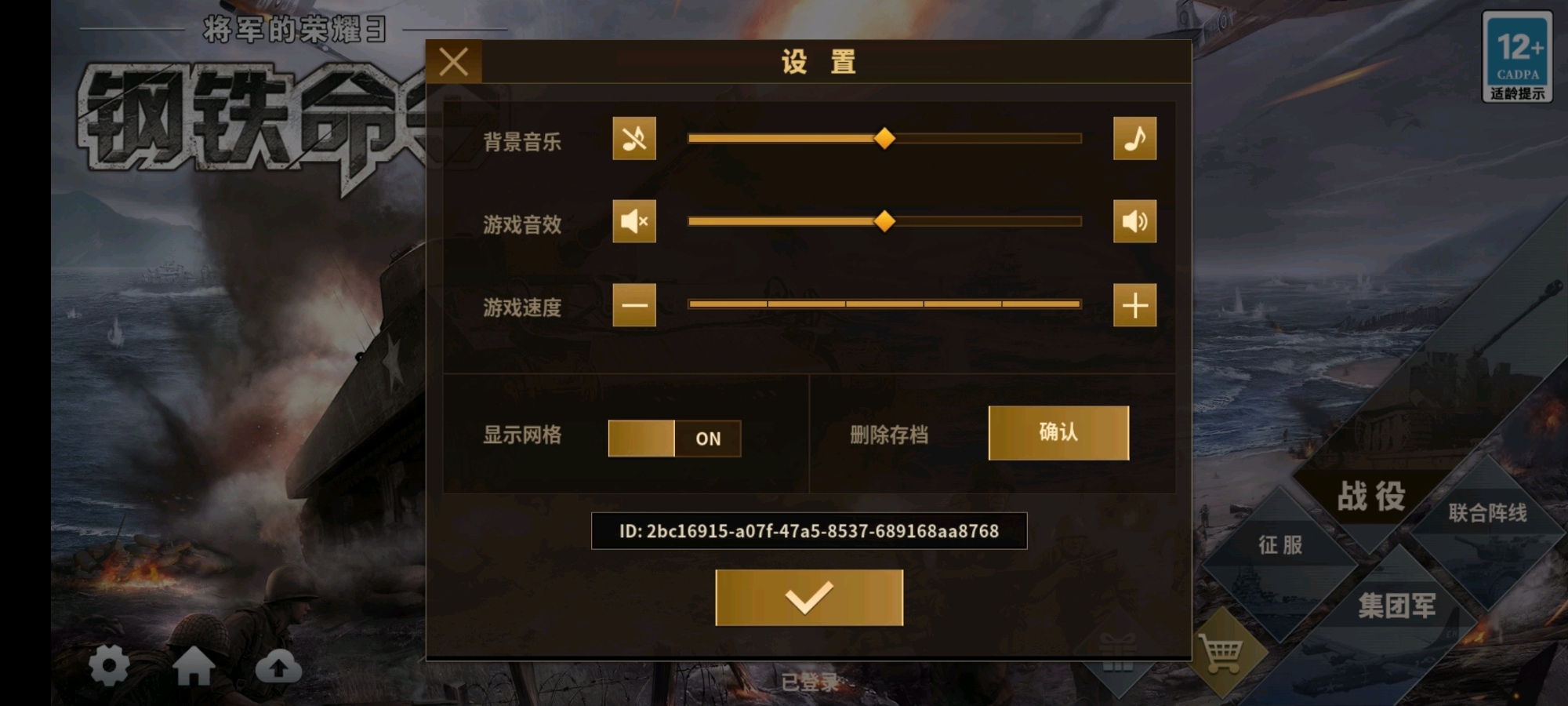Close the 设置 dialog with X
Image resolution: width=1568 pixels, height=706 pixels.
pos(454,61)
